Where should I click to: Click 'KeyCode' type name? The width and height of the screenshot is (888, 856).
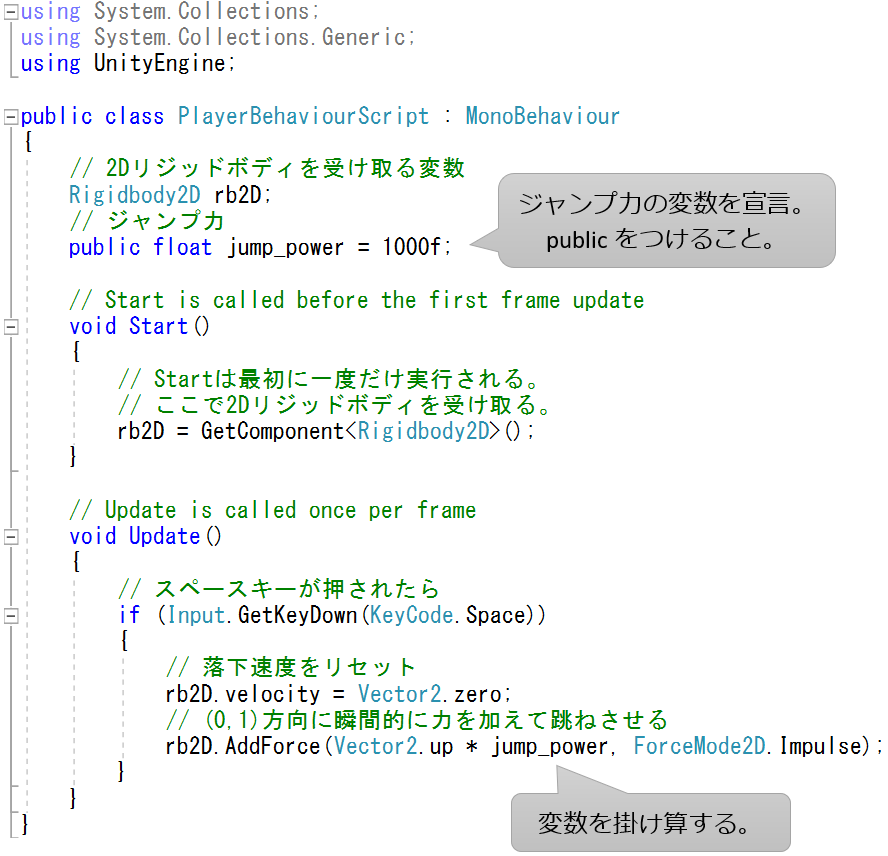pyautogui.click(x=411, y=615)
